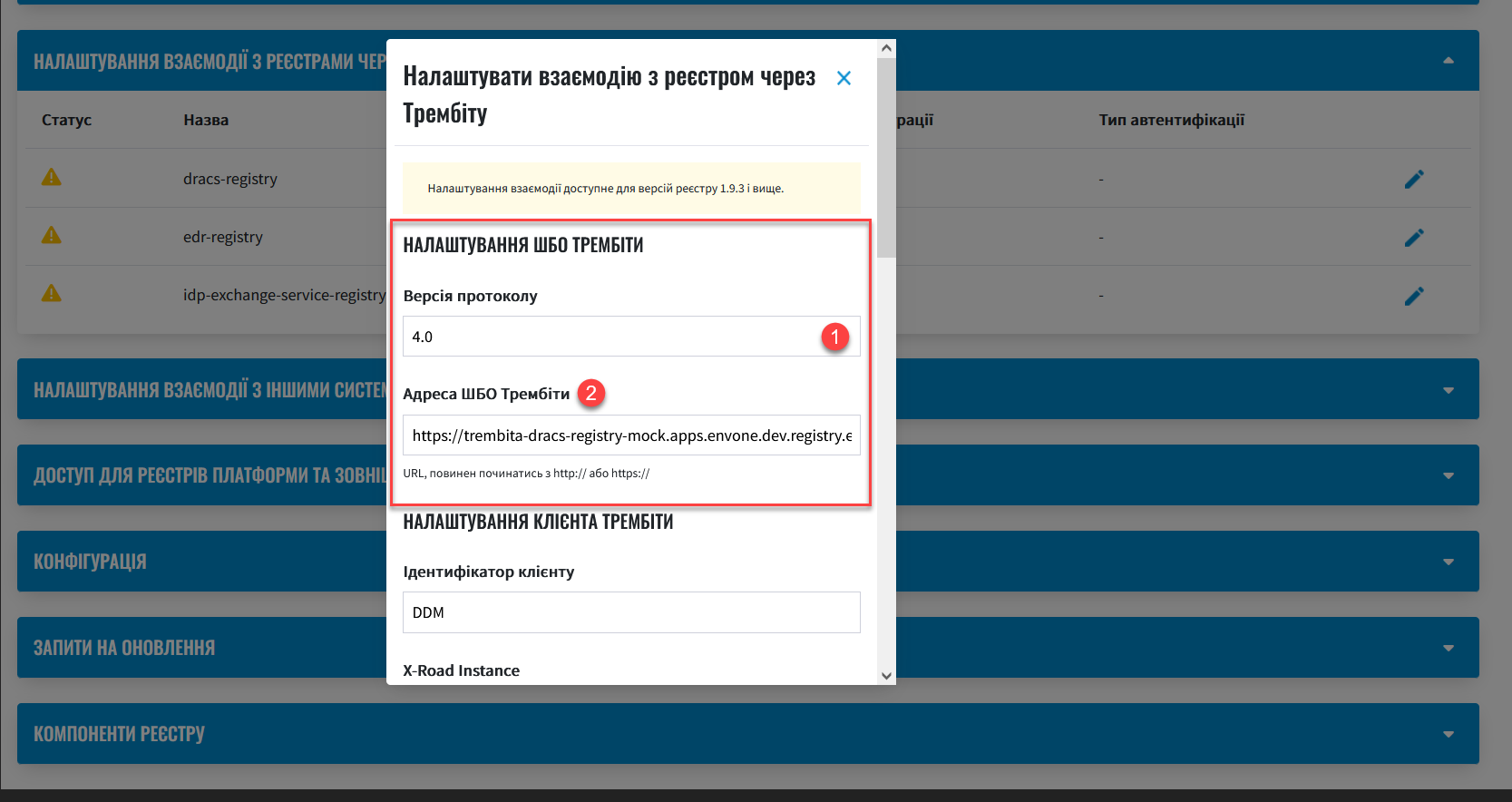
Task: Click the 'Тип автентифікації' column header
Action: pos(1172,120)
